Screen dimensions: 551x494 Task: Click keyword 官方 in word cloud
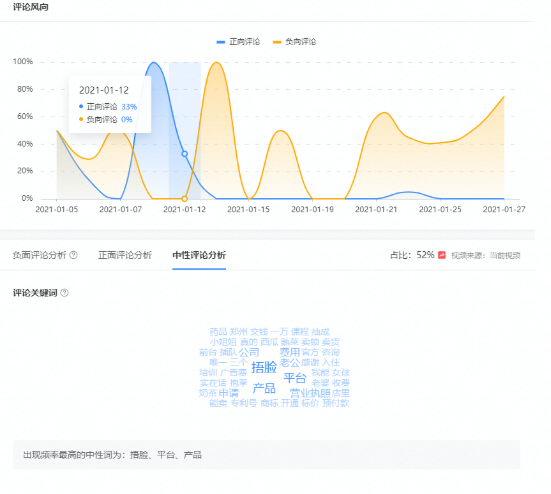coord(310,352)
